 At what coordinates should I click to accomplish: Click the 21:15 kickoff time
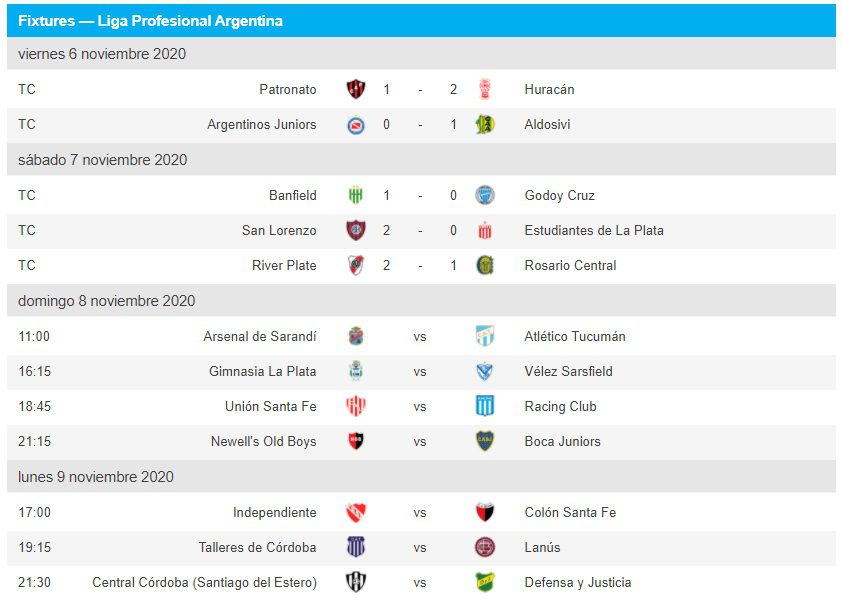34,441
